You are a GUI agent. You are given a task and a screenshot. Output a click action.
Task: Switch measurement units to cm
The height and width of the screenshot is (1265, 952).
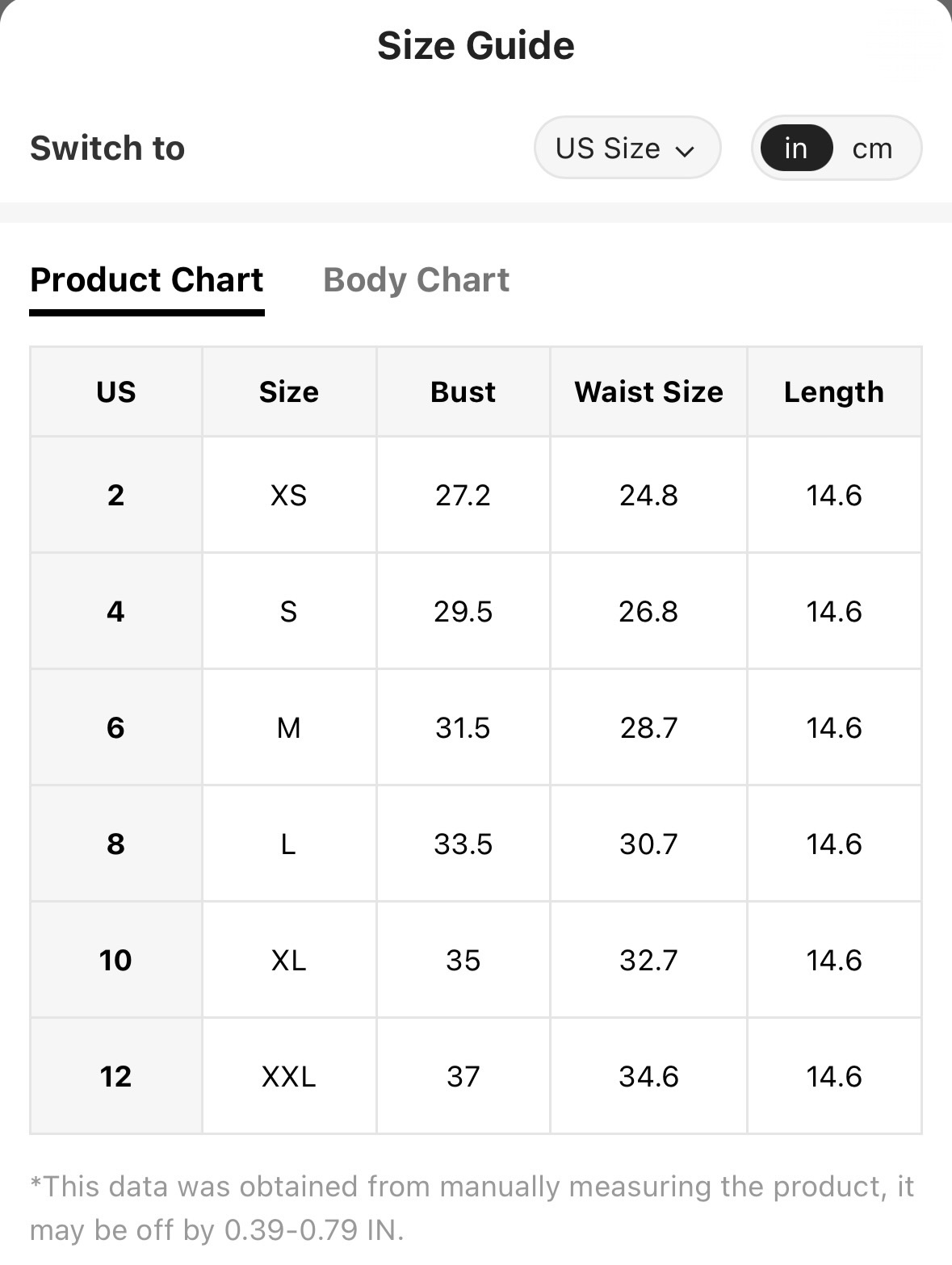[872, 148]
